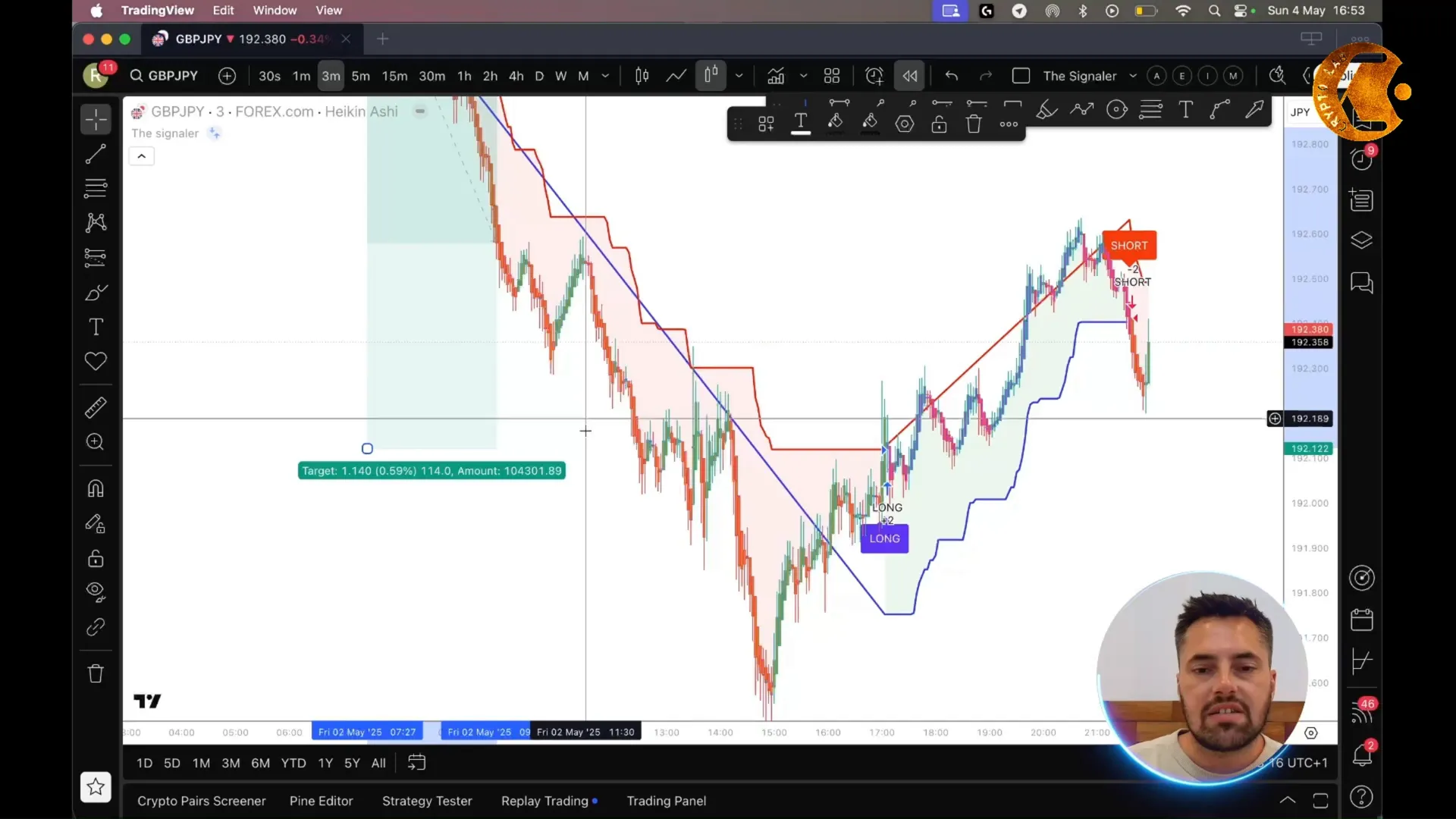Viewport: 1456px width, 819px height.
Task: Lock the selected drawing
Action: [939, 124]
